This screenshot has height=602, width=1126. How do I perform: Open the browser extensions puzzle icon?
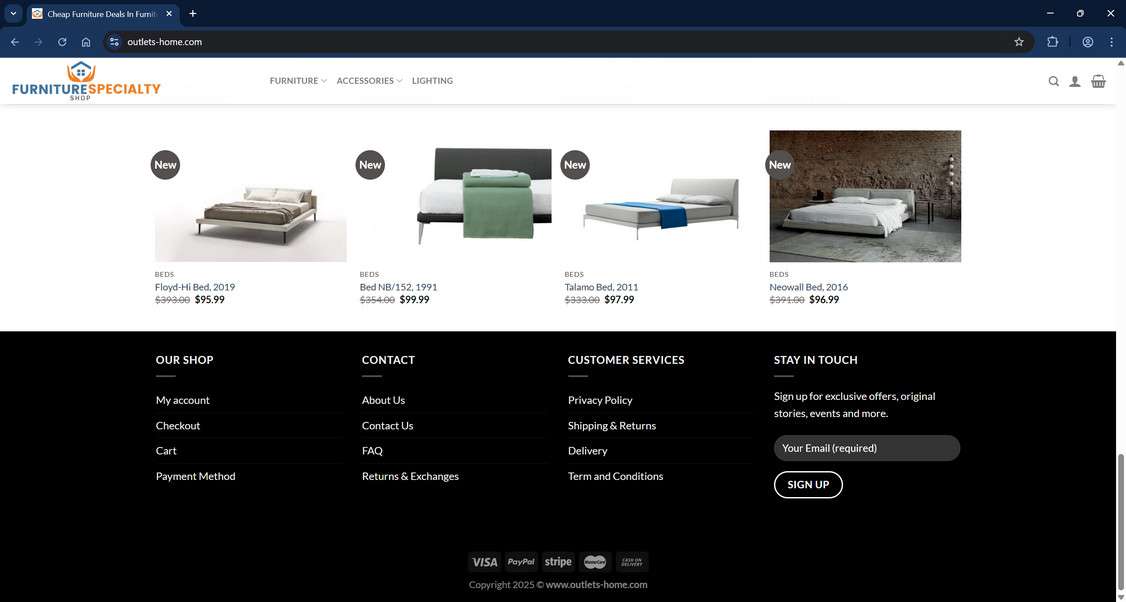click(x=1053, y=42)
